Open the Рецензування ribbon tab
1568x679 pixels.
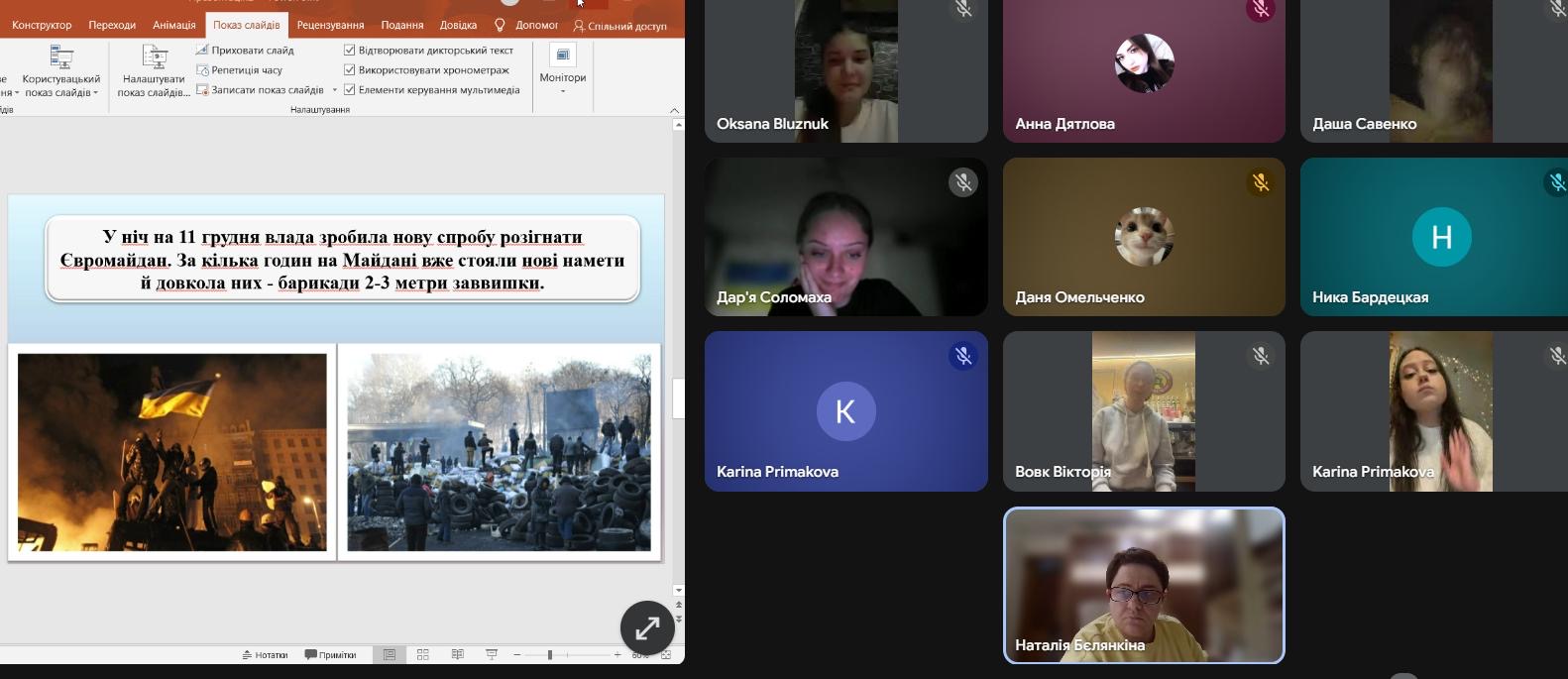point(330,25)
